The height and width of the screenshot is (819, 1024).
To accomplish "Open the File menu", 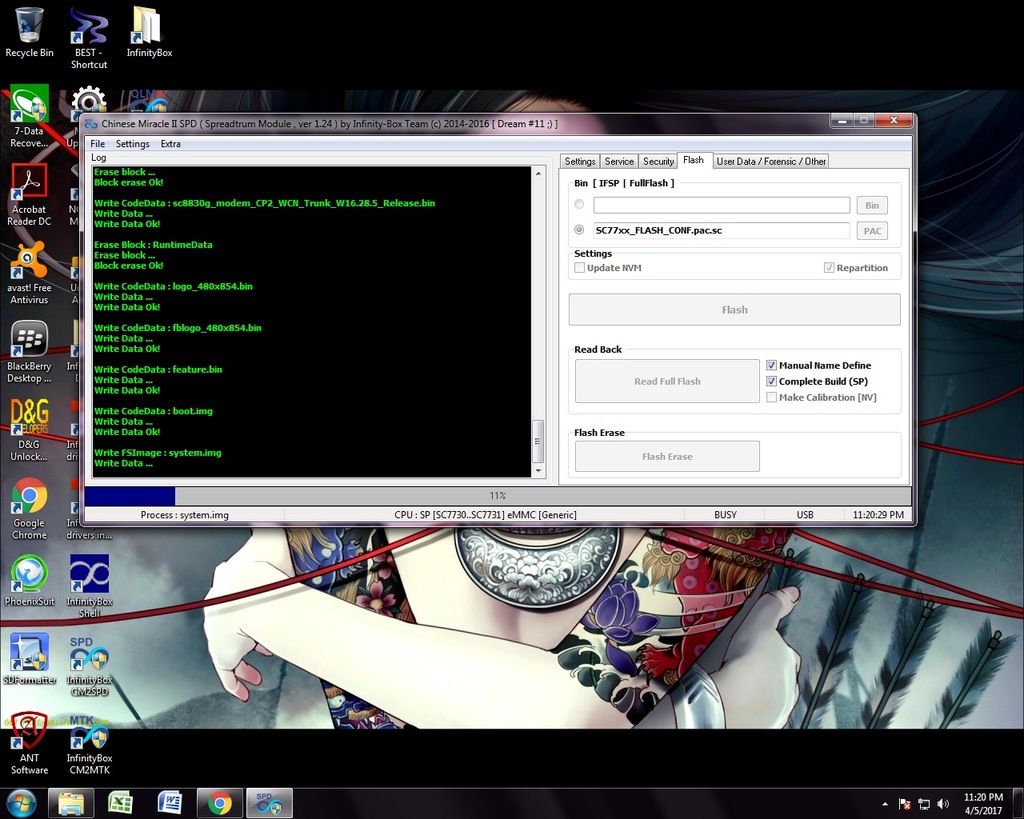I will 97,144.
